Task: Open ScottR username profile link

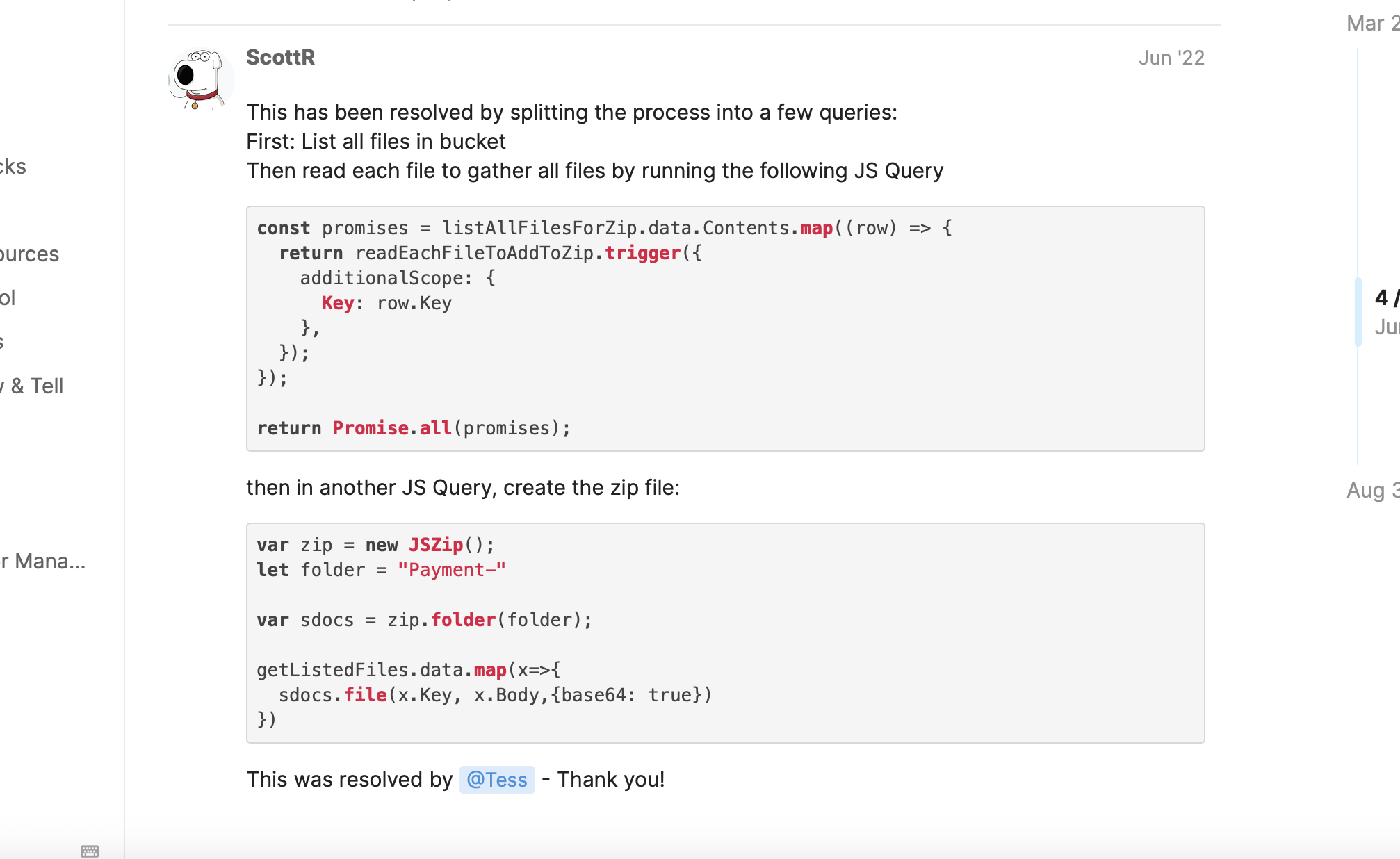Action: (280, 57)
